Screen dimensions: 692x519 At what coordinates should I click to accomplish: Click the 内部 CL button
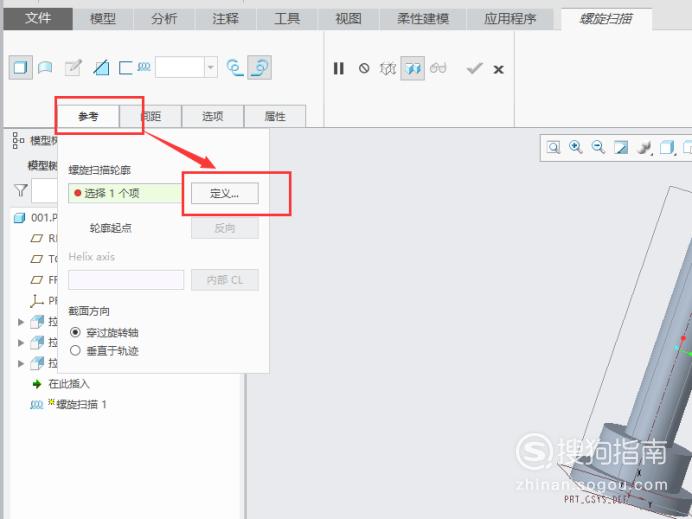pyautogui.click(x=225, y=280)
